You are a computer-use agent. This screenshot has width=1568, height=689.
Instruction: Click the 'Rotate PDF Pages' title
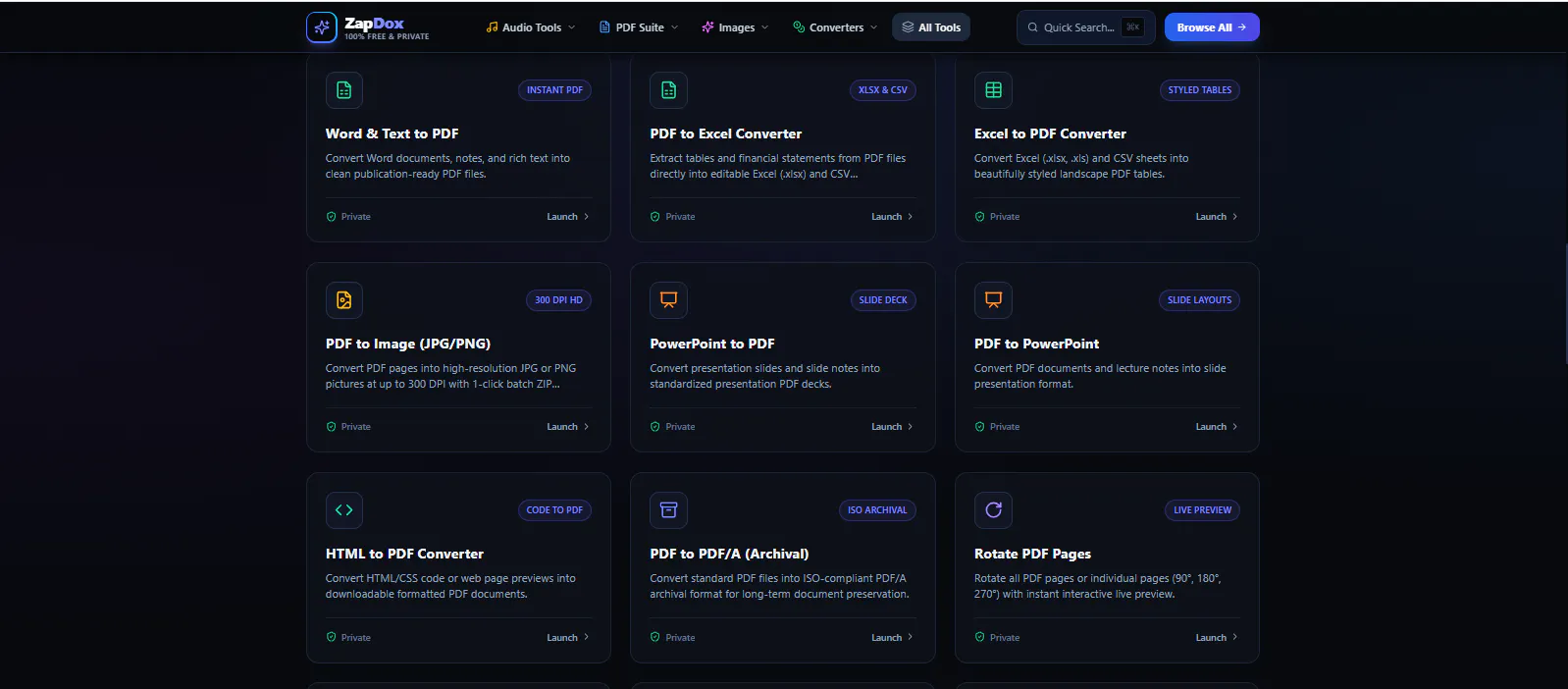pyautogui.click(x=1032, y=554)
